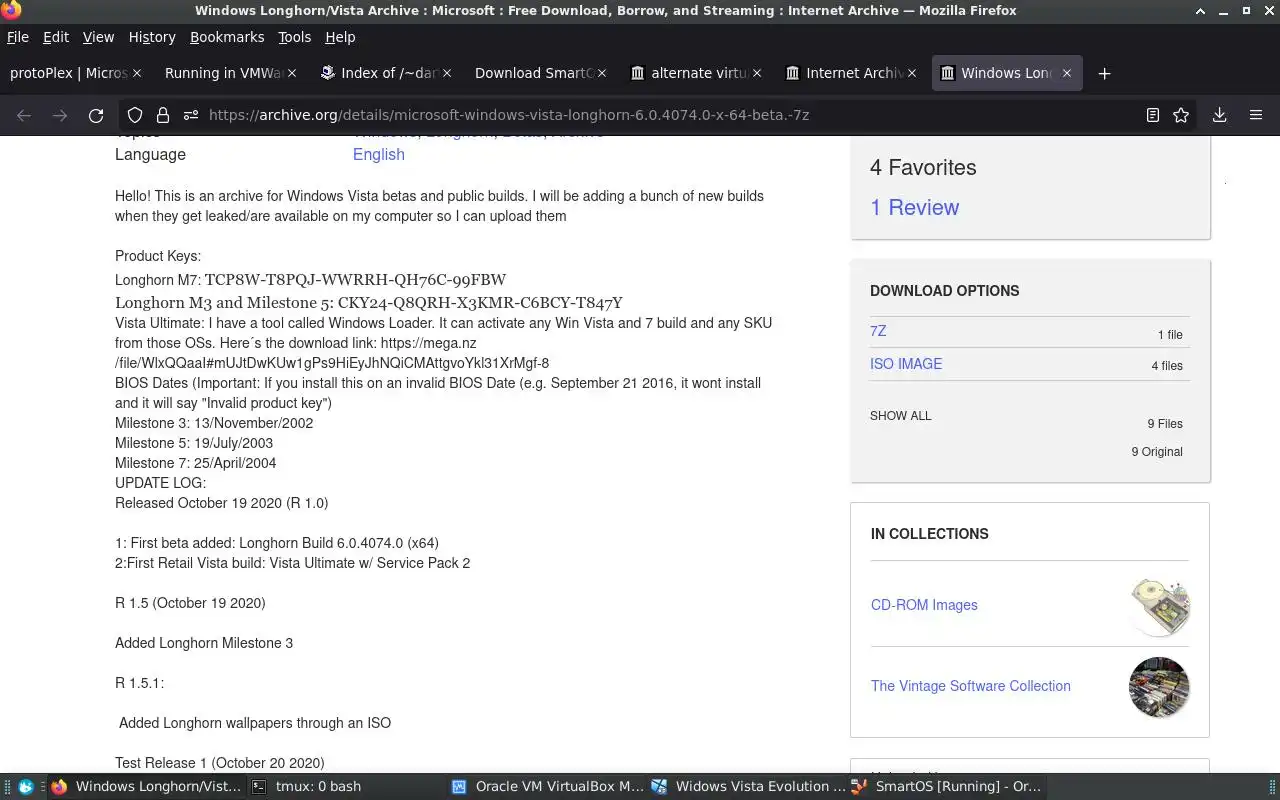Viewport: 1280px width, 800px height.
Task: Go forward using the forward arrow
Action: (60, 115)
